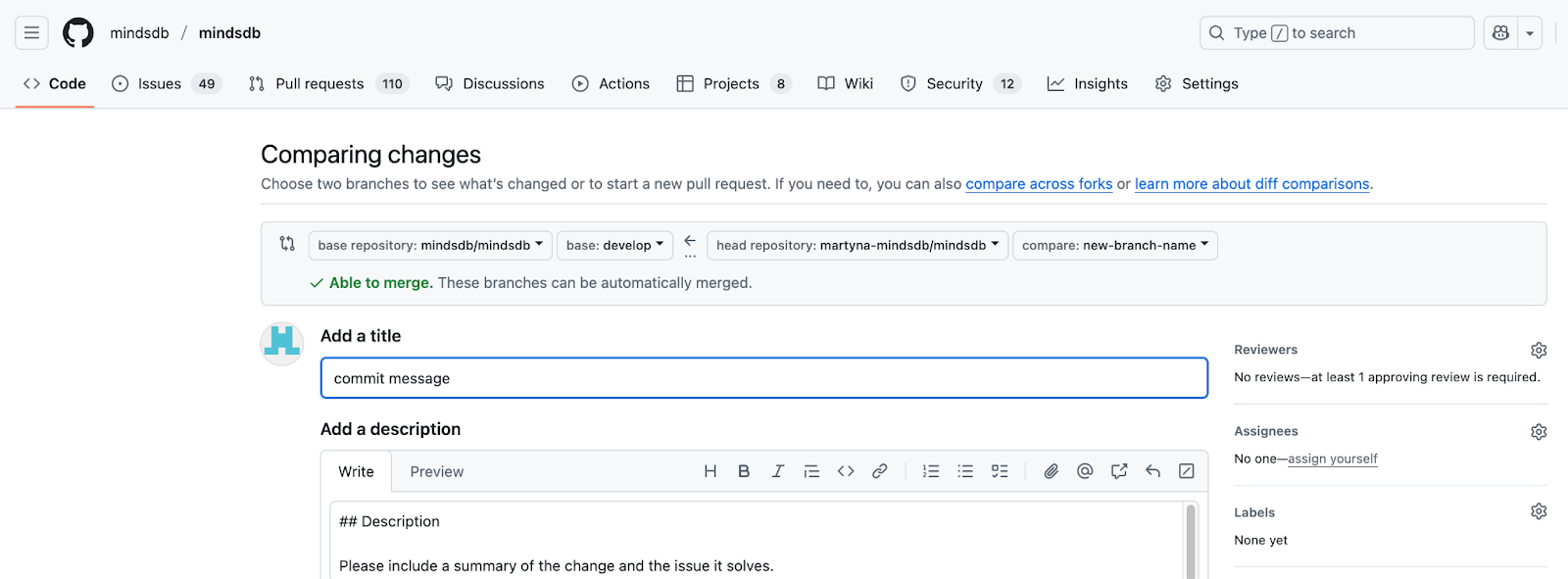Apply italic formatting in description

click(778, 471)
